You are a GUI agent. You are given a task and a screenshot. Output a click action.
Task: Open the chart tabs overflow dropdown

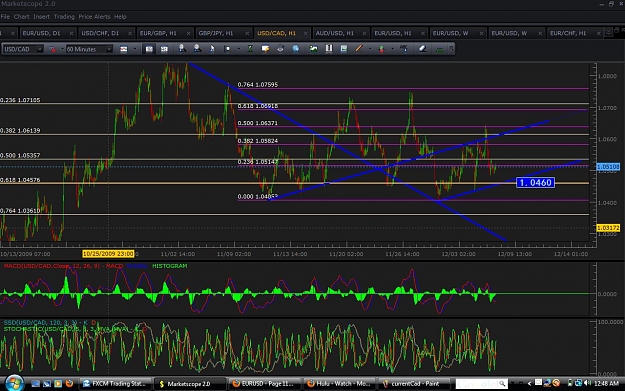click(608, 32)
